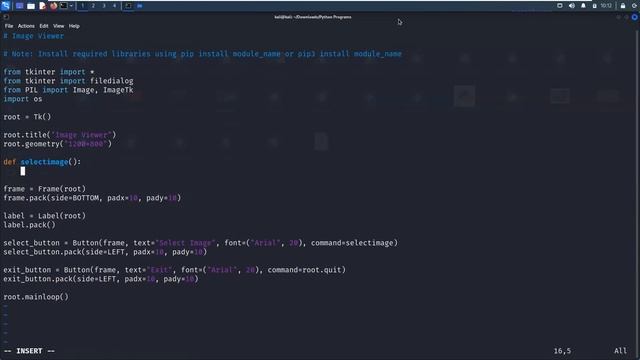Click the 'select_button = Button' line
The height and width of the screenshot is (360, 640).
[200, 242]
